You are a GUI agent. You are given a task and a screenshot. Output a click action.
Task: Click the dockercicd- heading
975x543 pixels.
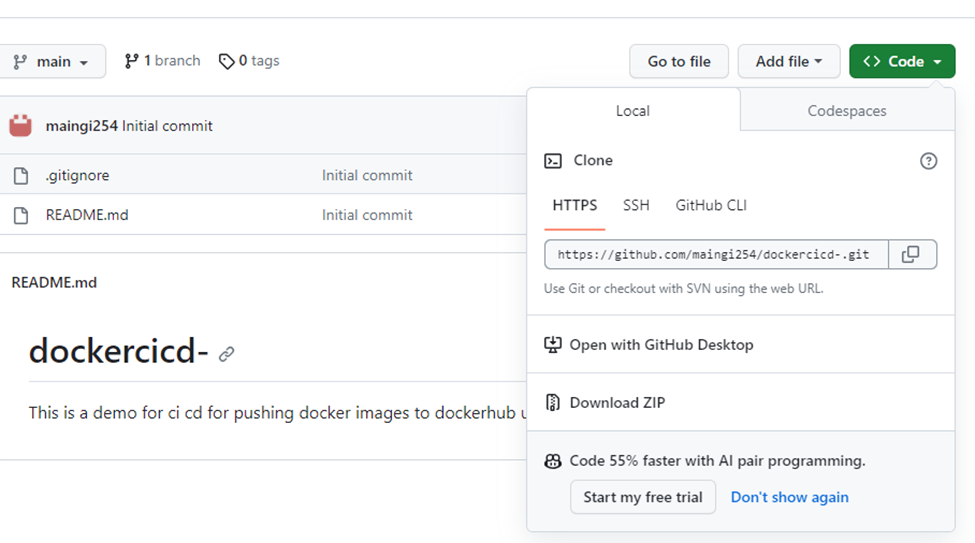coord(118,351)
